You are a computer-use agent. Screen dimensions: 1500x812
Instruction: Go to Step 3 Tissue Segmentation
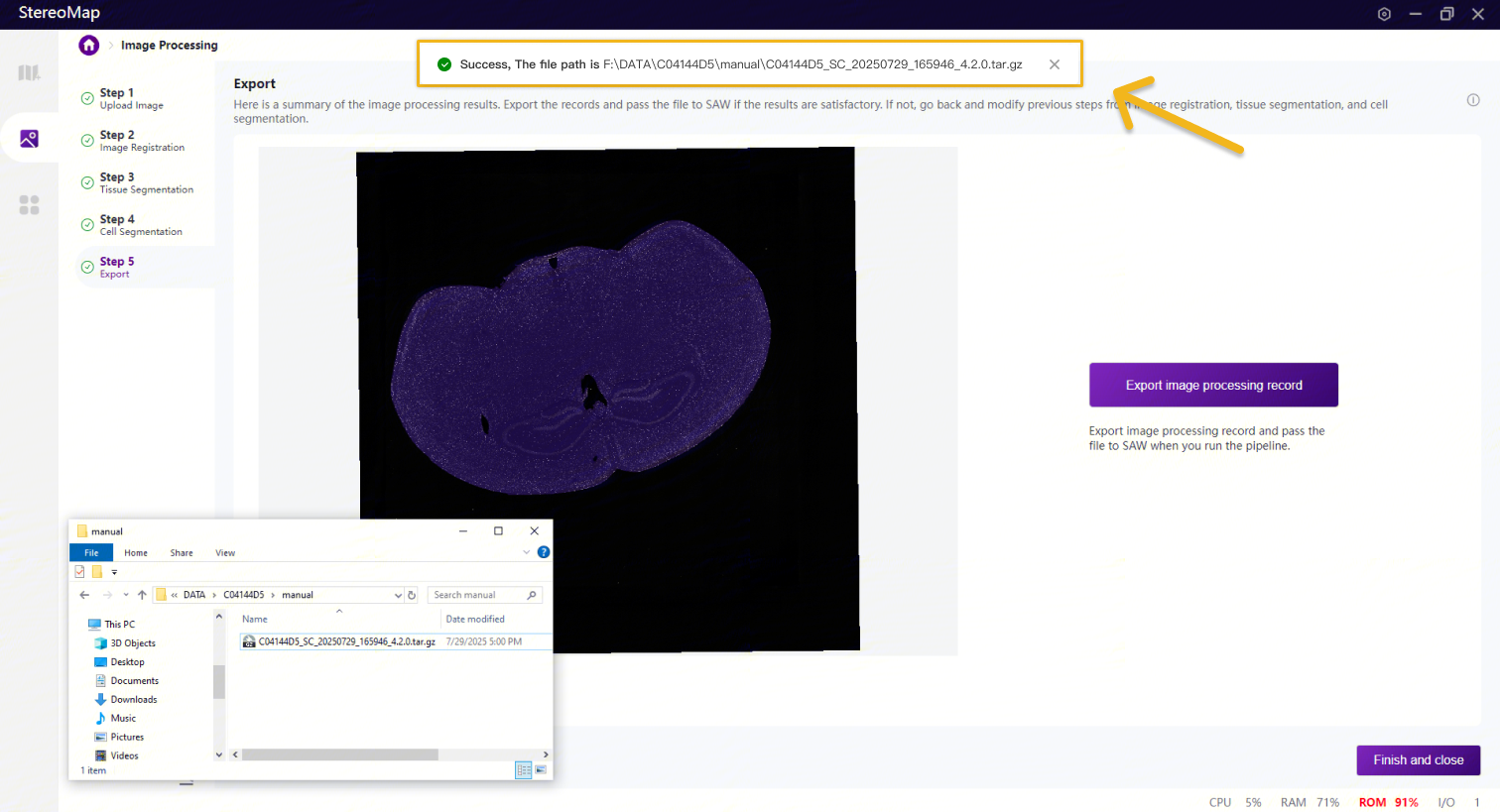146,182
